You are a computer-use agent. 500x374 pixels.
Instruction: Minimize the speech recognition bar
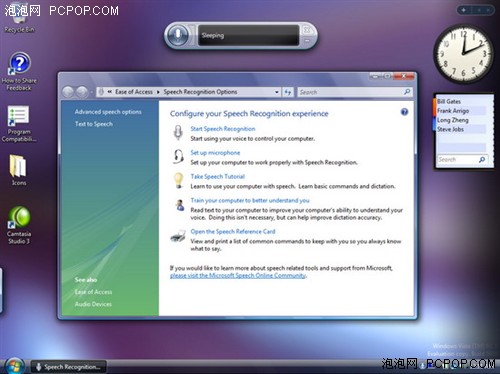tap(307, 40)
